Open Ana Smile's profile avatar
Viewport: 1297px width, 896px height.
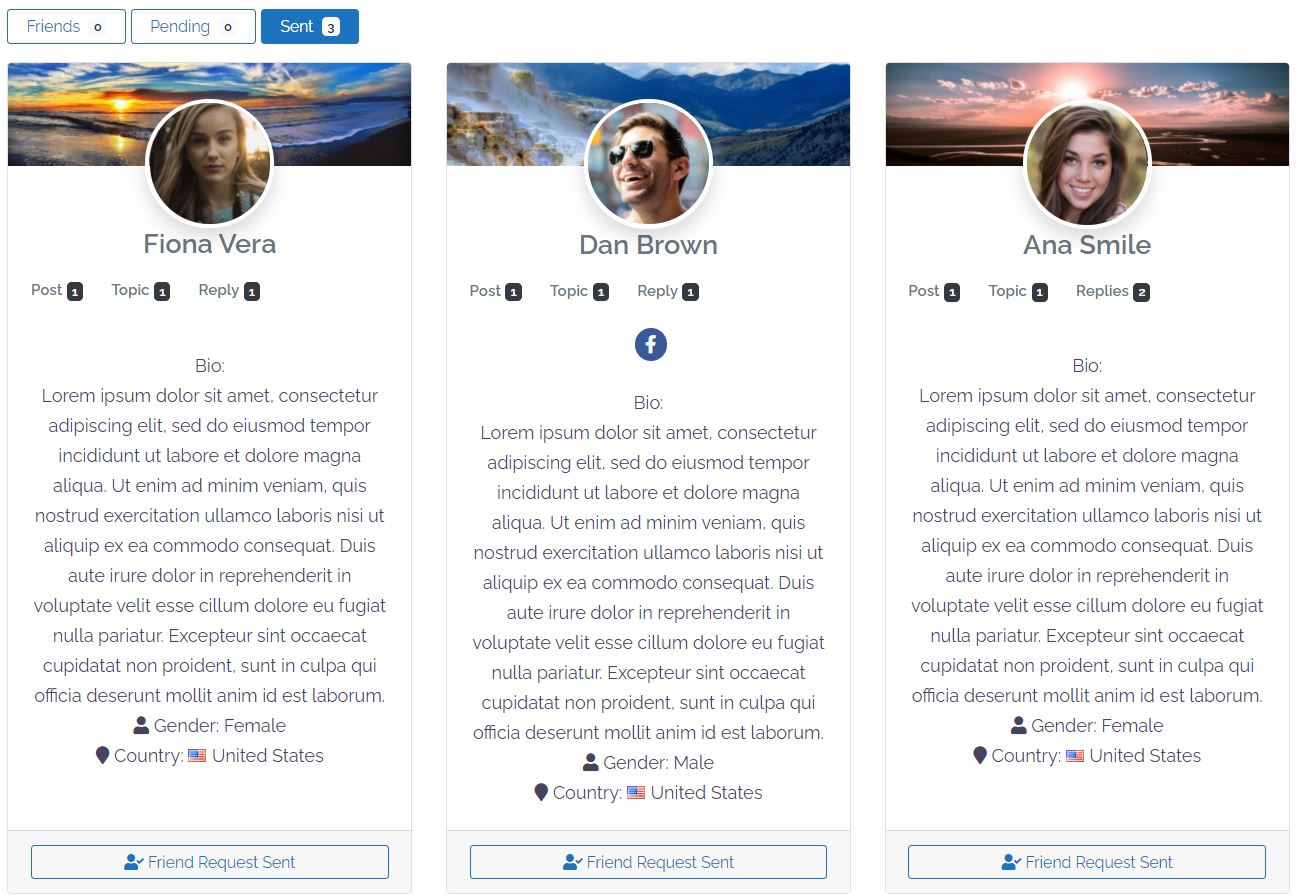[1087, 164]
